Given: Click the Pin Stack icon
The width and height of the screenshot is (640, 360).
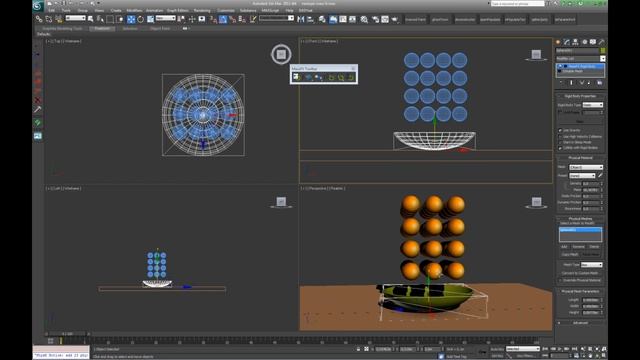Looking at the screenshot, I should tap(561, 83).
